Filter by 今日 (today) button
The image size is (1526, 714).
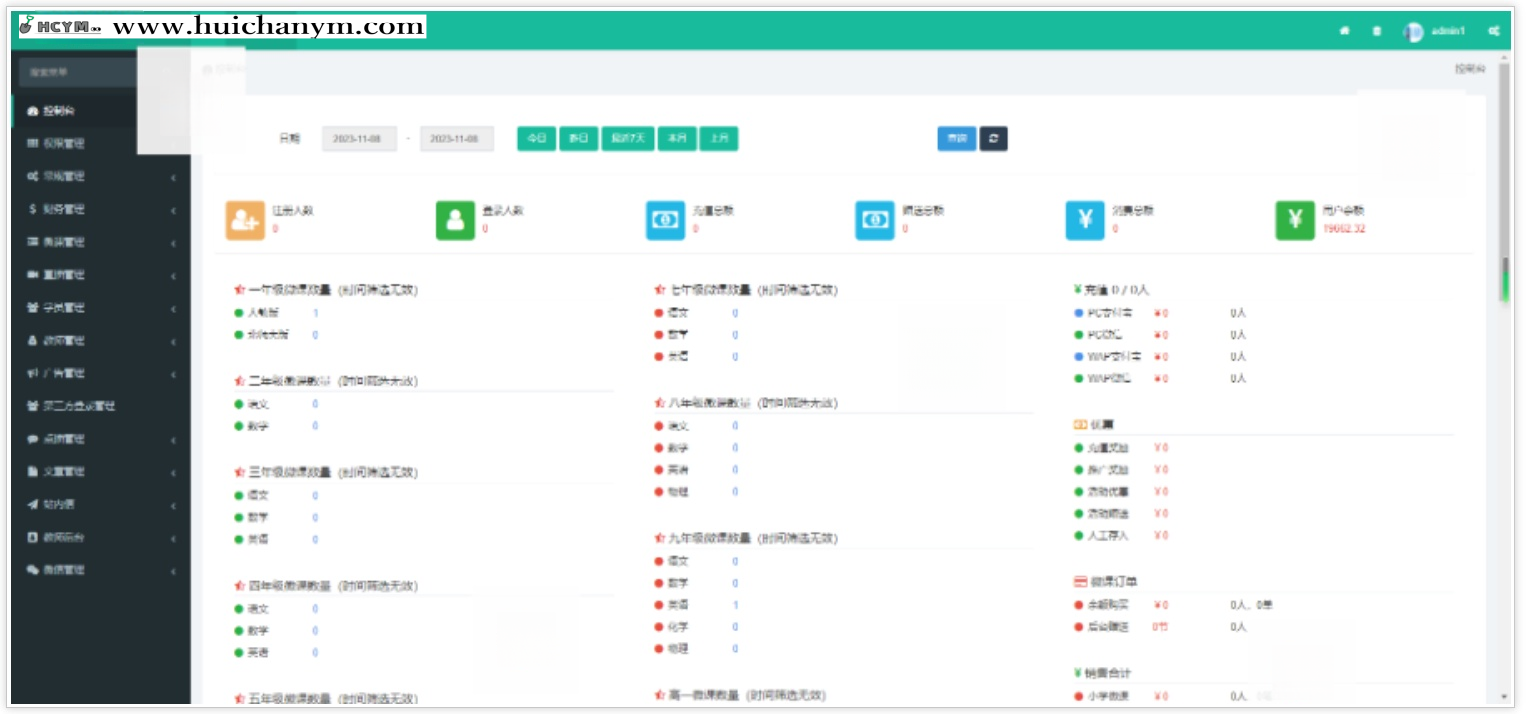pos(536,139)
